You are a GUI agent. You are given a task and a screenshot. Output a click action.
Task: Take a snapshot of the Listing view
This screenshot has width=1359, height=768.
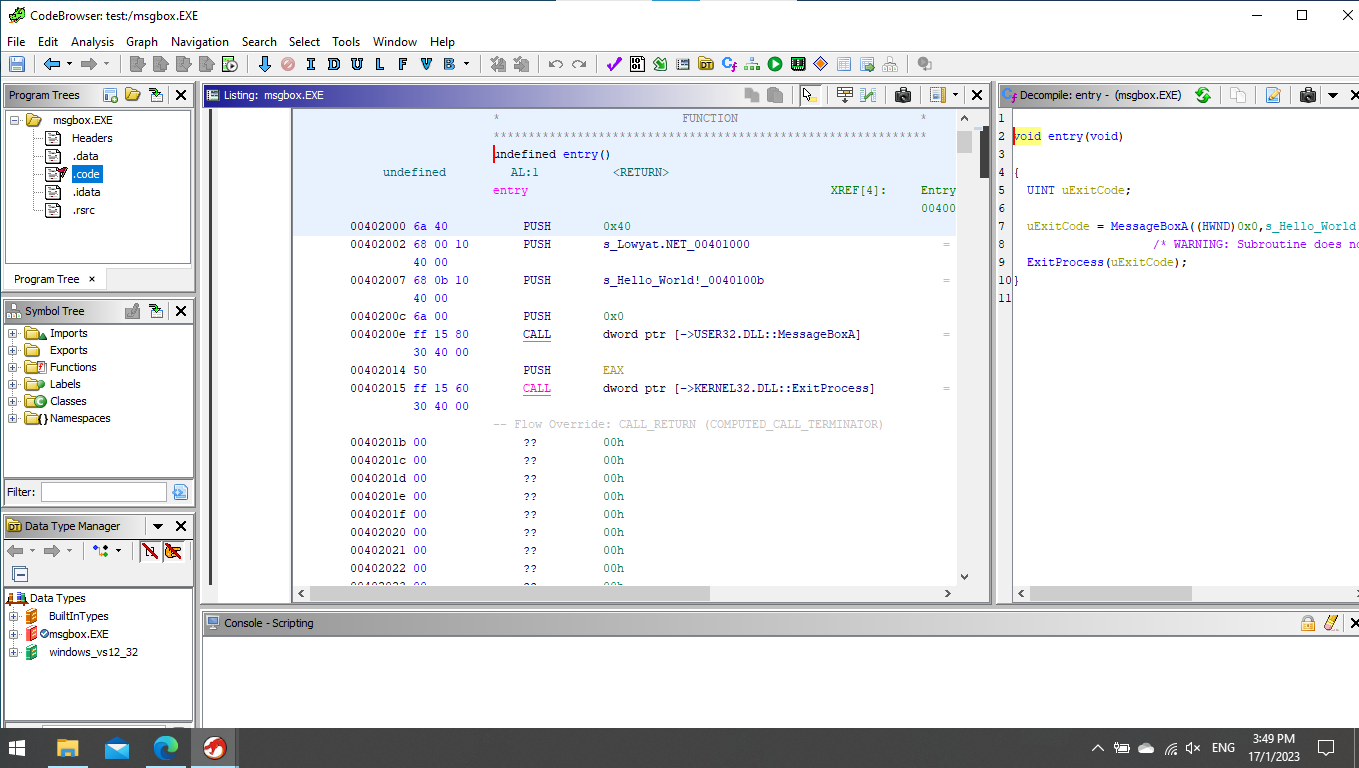(x=903, y=95)
